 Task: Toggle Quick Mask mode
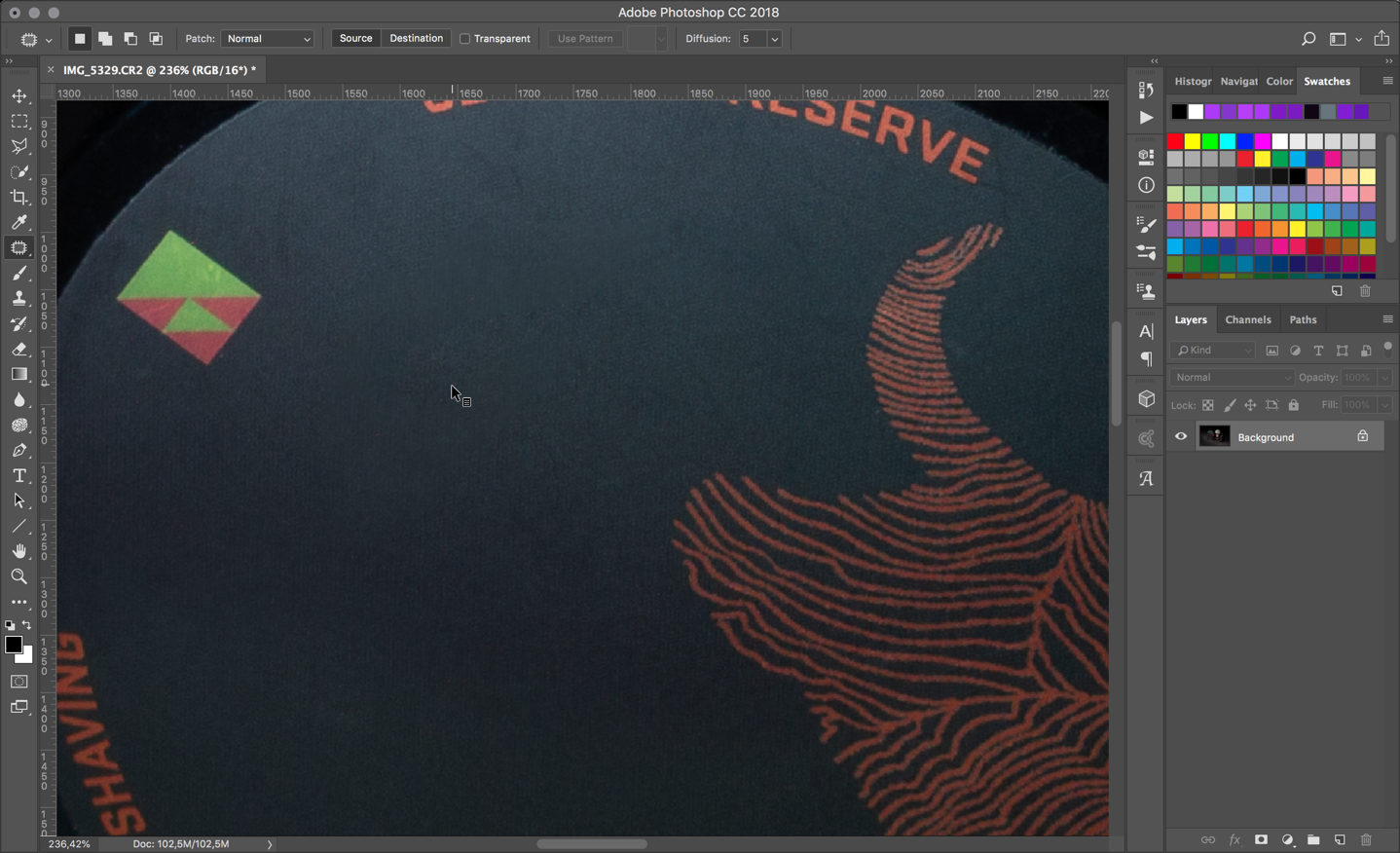click(x=19, y=682)
